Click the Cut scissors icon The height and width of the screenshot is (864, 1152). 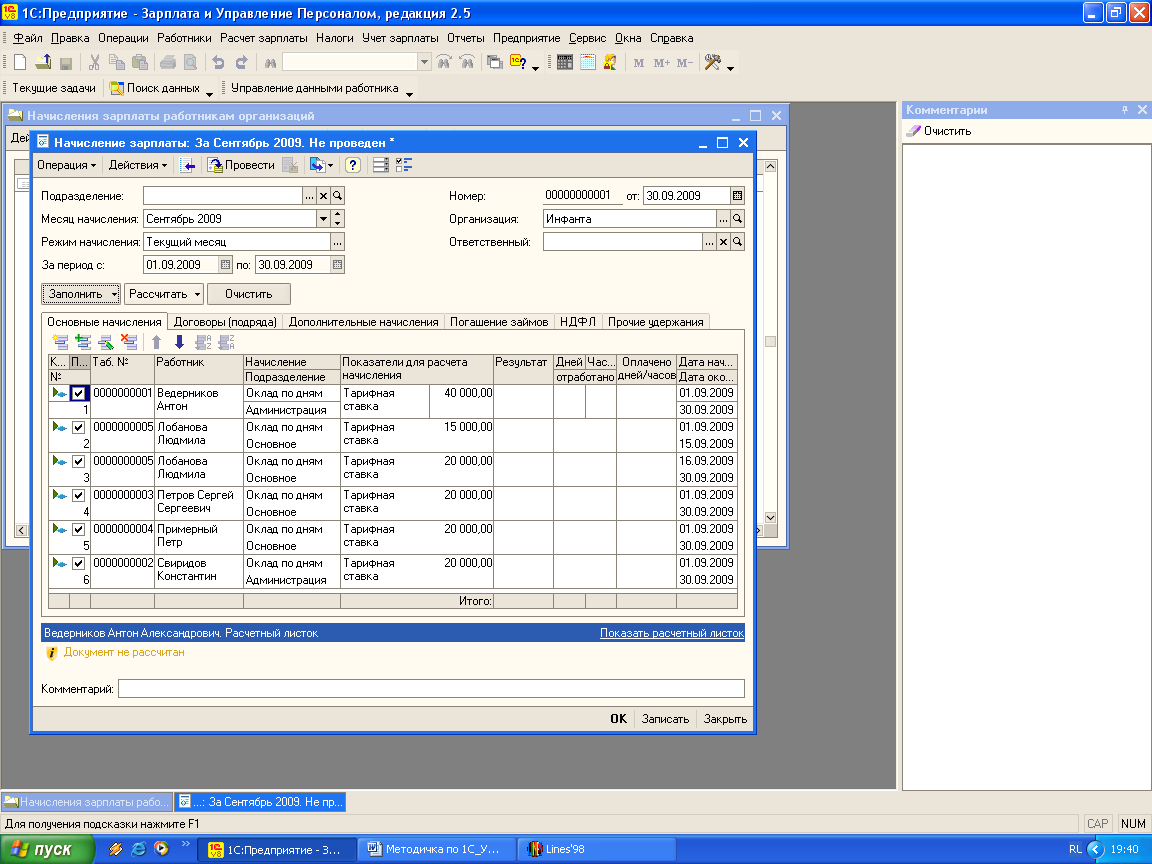[x=94, y=63]
